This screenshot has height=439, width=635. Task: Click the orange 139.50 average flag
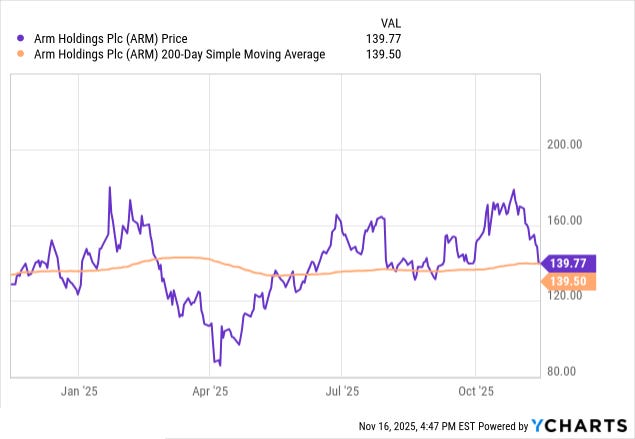[568, 281]
